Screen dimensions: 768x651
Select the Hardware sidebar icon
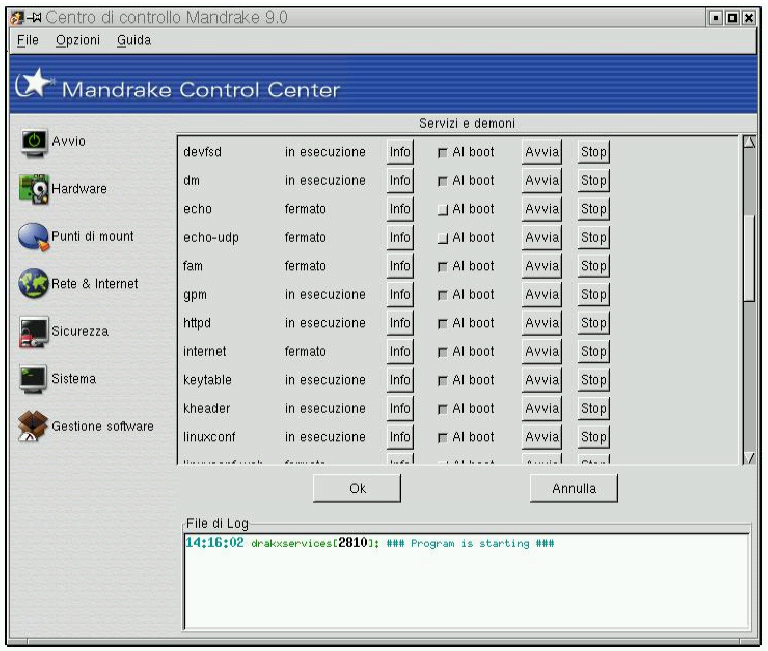click(x=35, y=189)
